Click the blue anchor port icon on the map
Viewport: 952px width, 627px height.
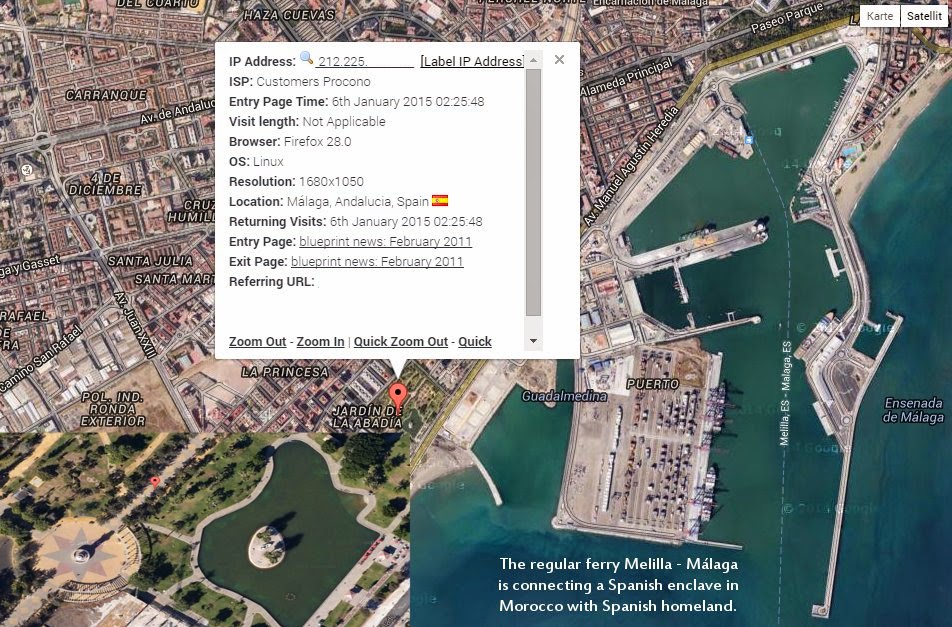coord(749,140)
